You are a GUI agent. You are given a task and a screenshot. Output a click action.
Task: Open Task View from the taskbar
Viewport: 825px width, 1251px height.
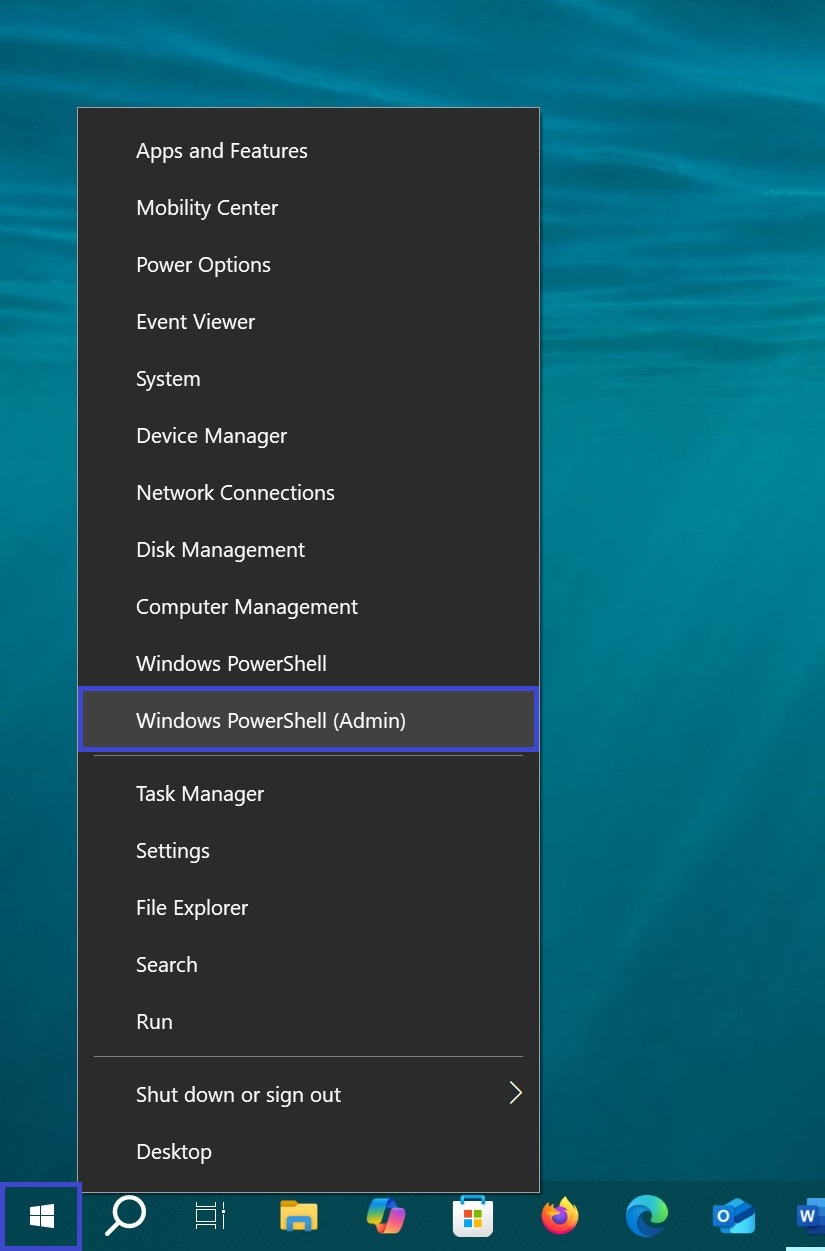(x=210, y=1216)
